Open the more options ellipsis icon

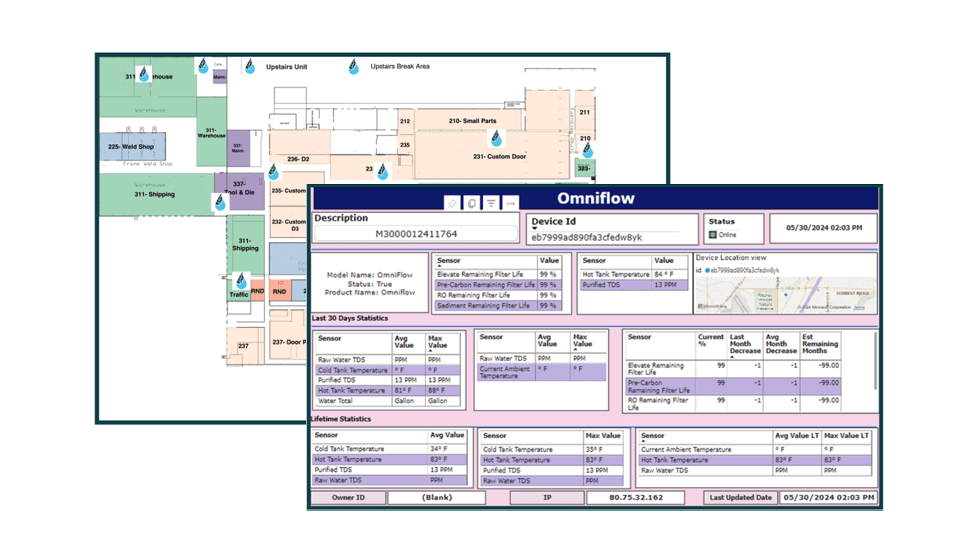511,203
